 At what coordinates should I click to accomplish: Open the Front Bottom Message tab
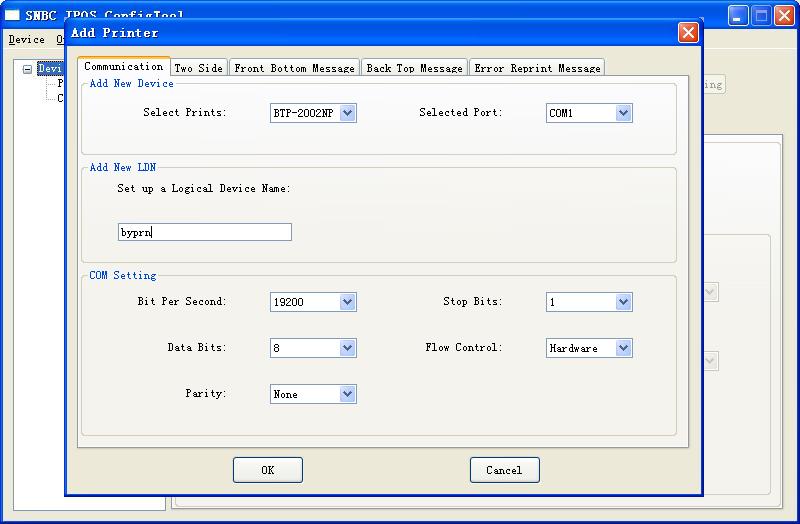(294, 68)
